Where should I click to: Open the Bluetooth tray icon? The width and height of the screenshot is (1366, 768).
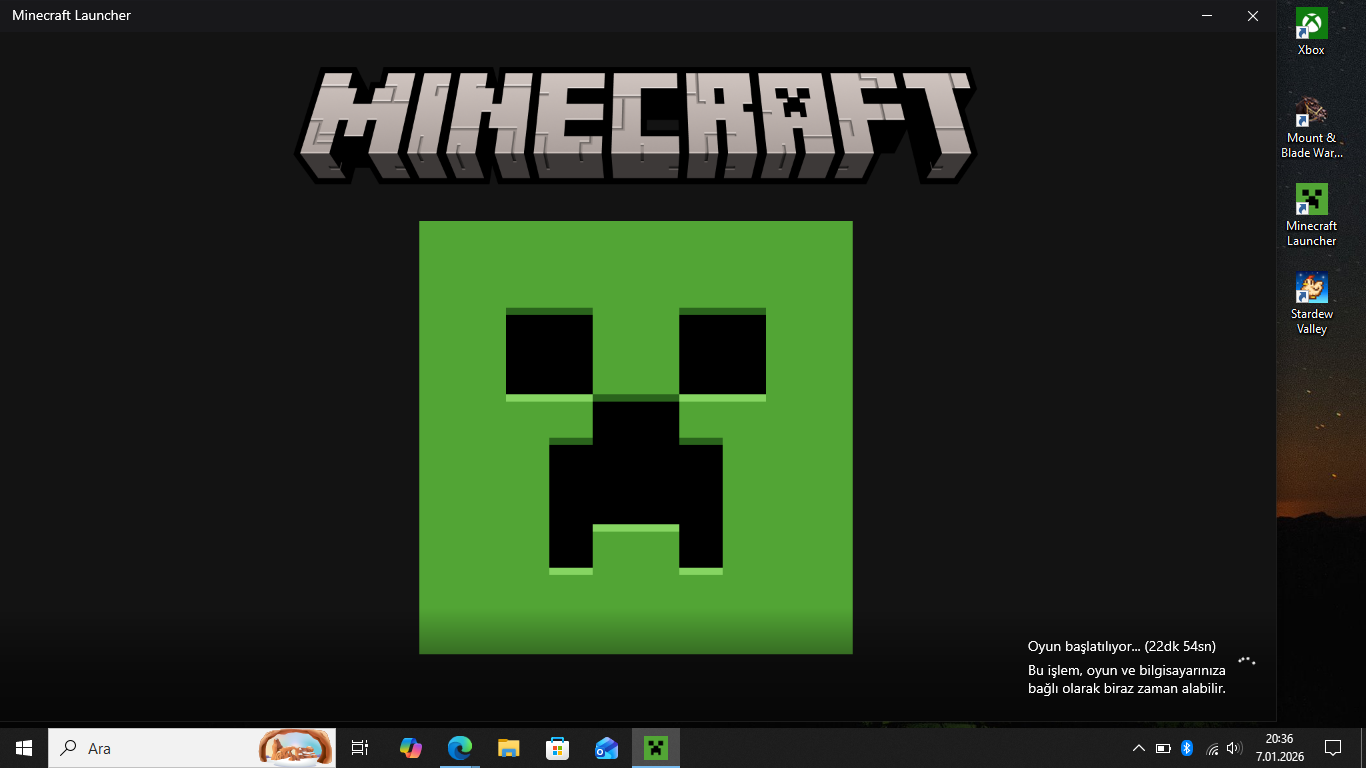[1187, 748]
